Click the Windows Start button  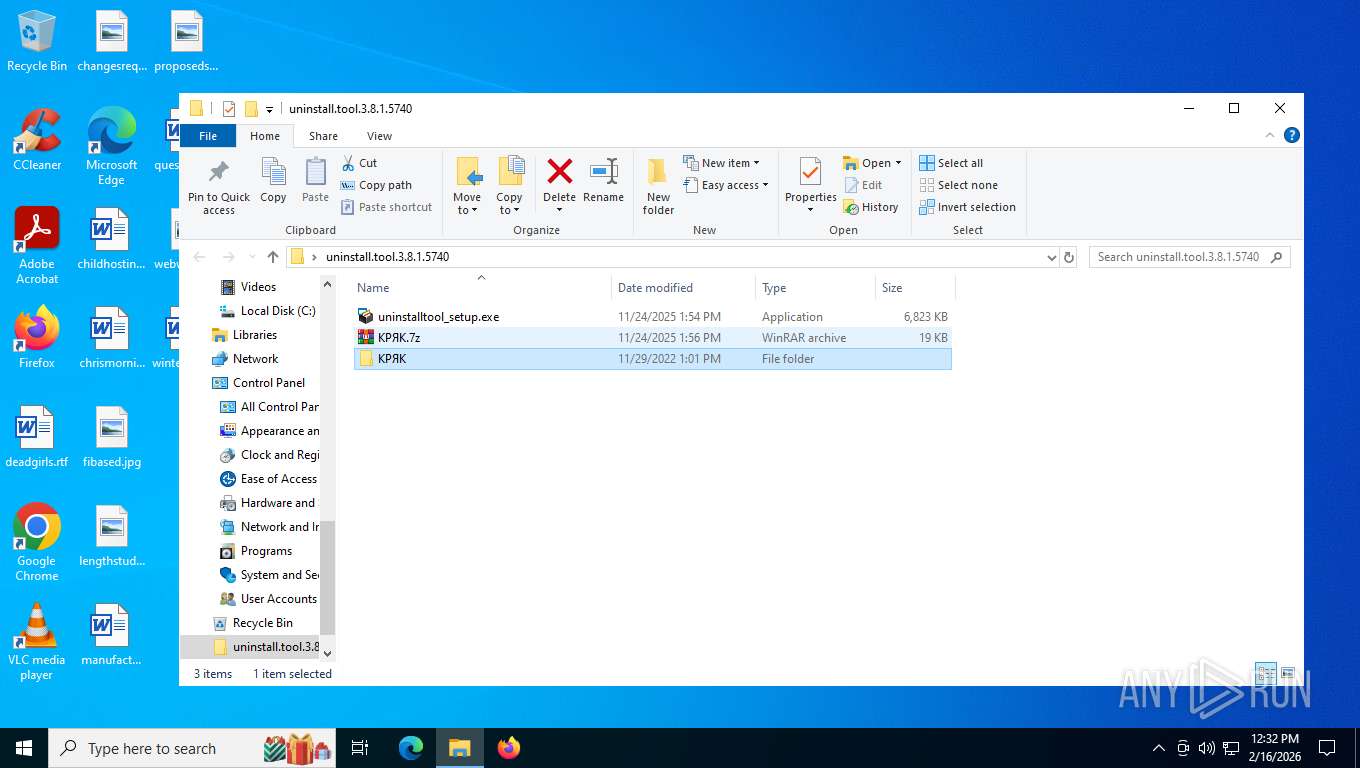click(24, 748)
